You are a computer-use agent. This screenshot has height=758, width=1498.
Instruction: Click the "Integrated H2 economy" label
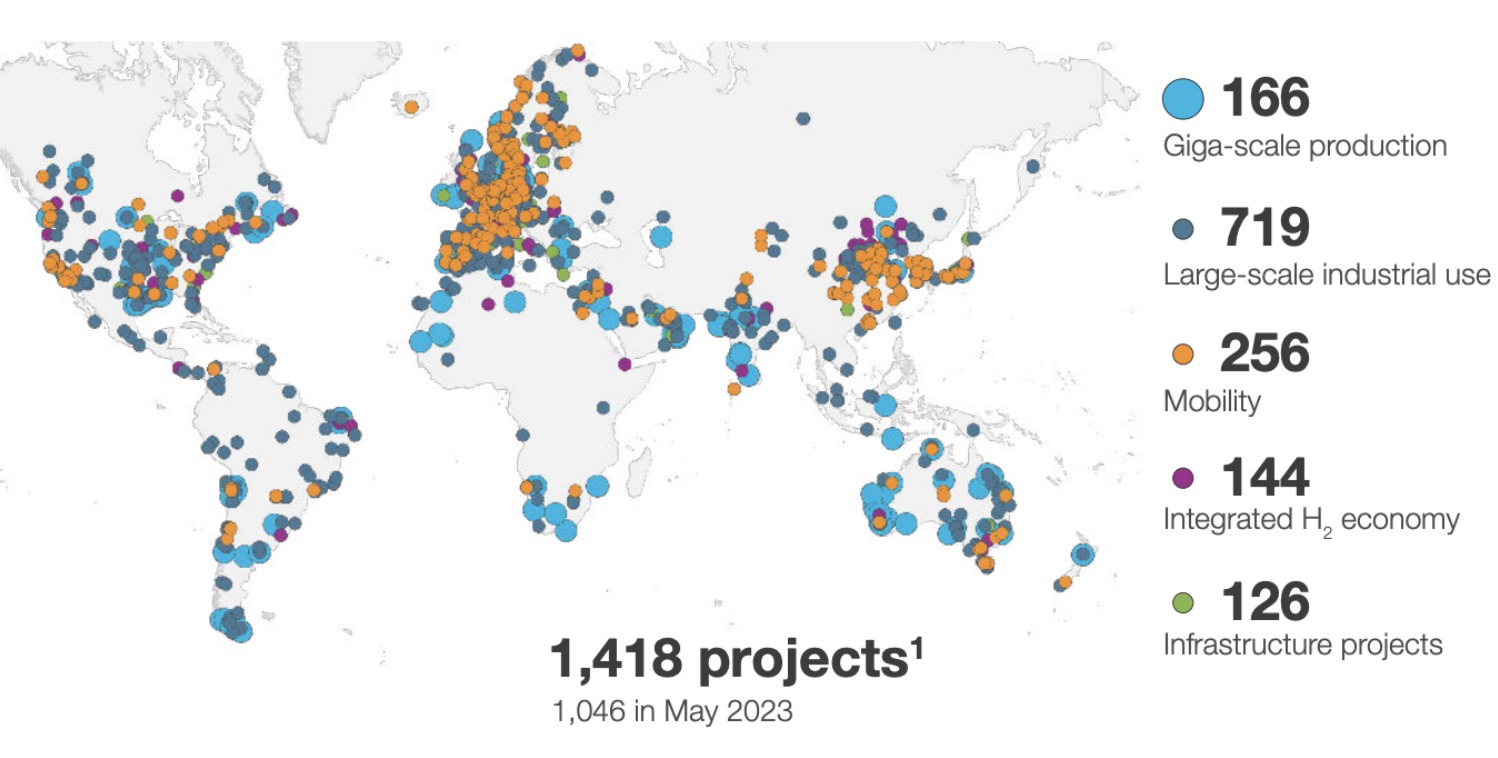(x=1311, y=521)
